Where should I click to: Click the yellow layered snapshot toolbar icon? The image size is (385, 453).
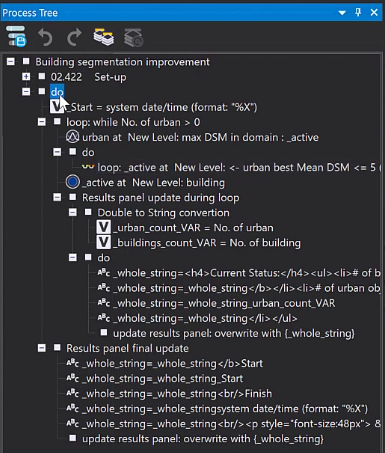104,37
